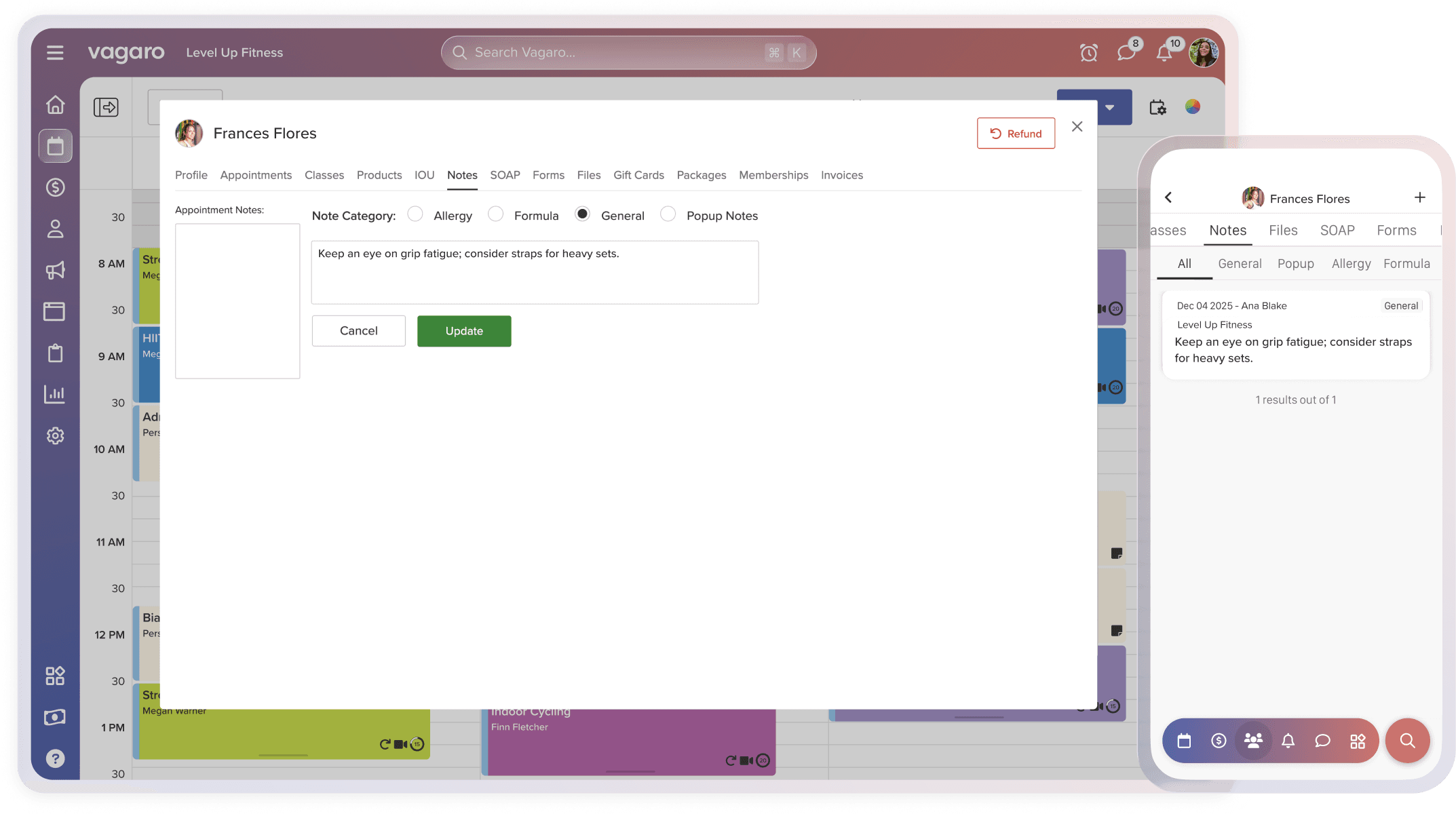1456x814 pixels.
Task: Add note with mobile plus icon
Action: point(1419,197)
